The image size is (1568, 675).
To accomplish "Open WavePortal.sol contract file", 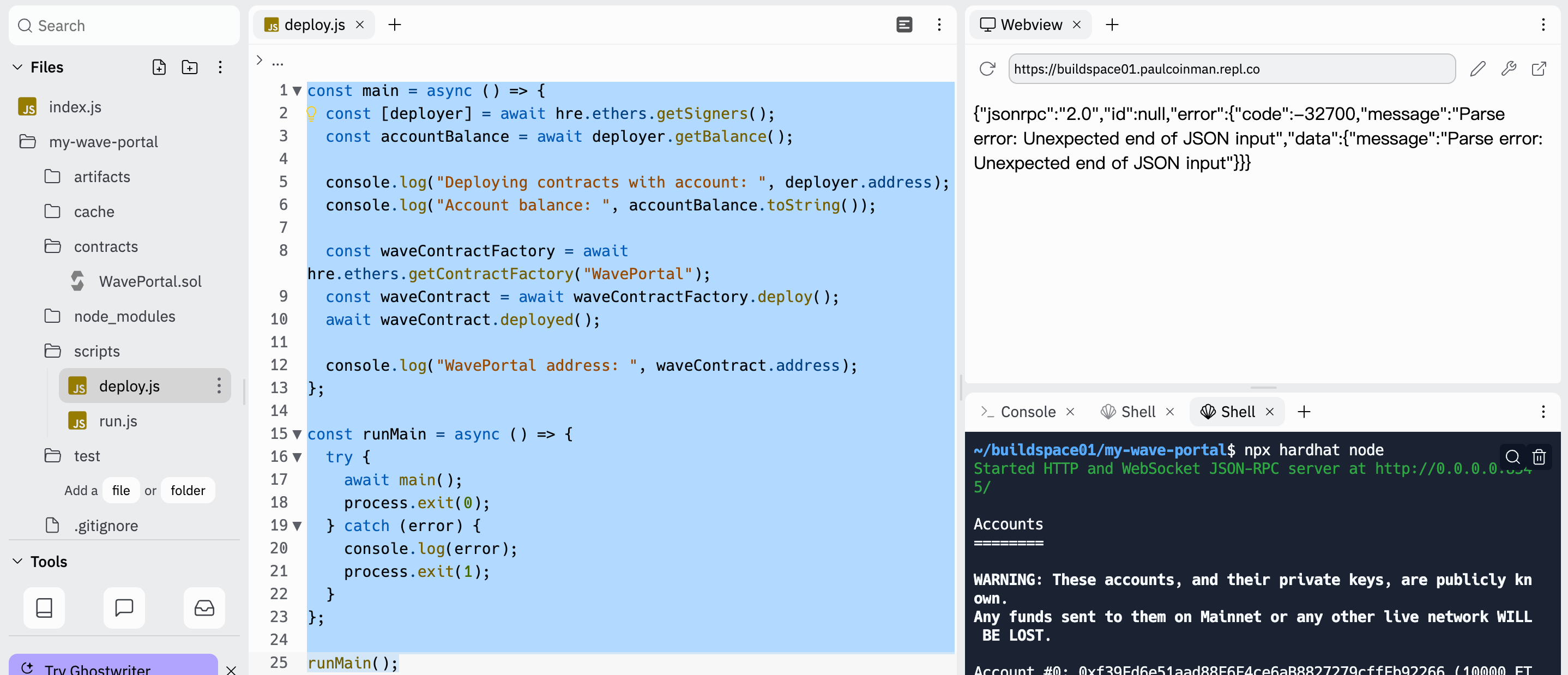I will 136,281.
